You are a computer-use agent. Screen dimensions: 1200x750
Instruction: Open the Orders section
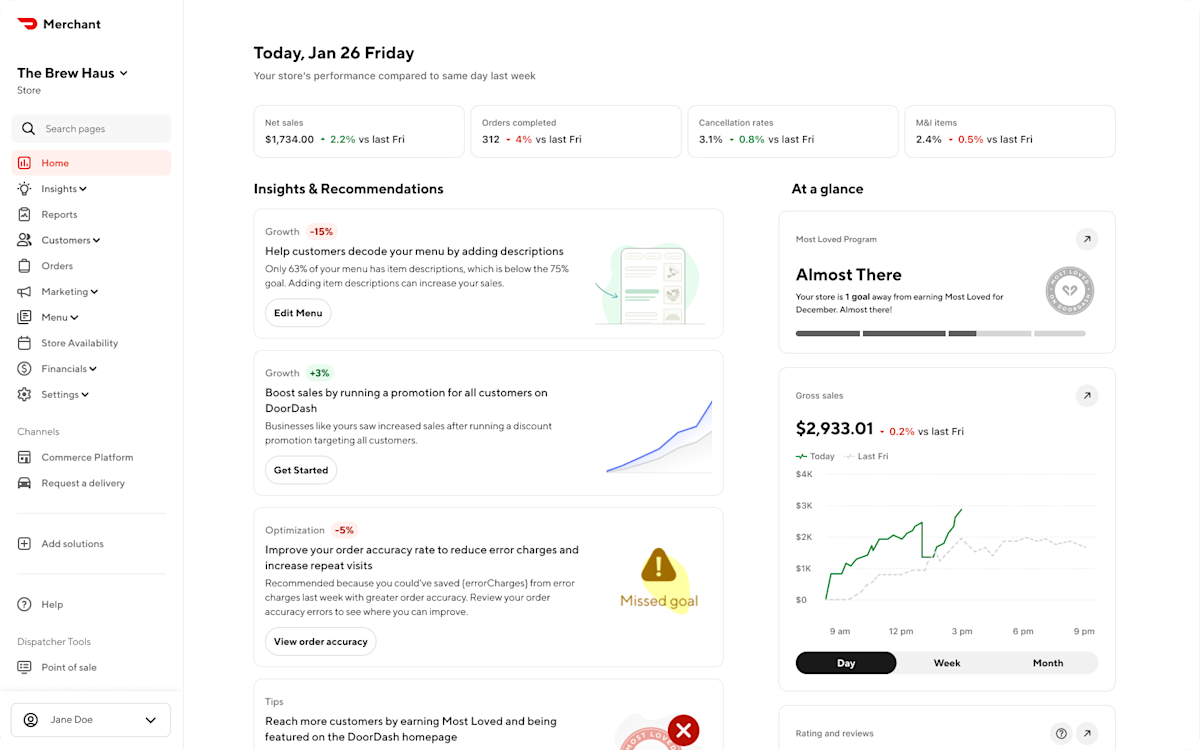pyautogui.click(x=57, y=266)
